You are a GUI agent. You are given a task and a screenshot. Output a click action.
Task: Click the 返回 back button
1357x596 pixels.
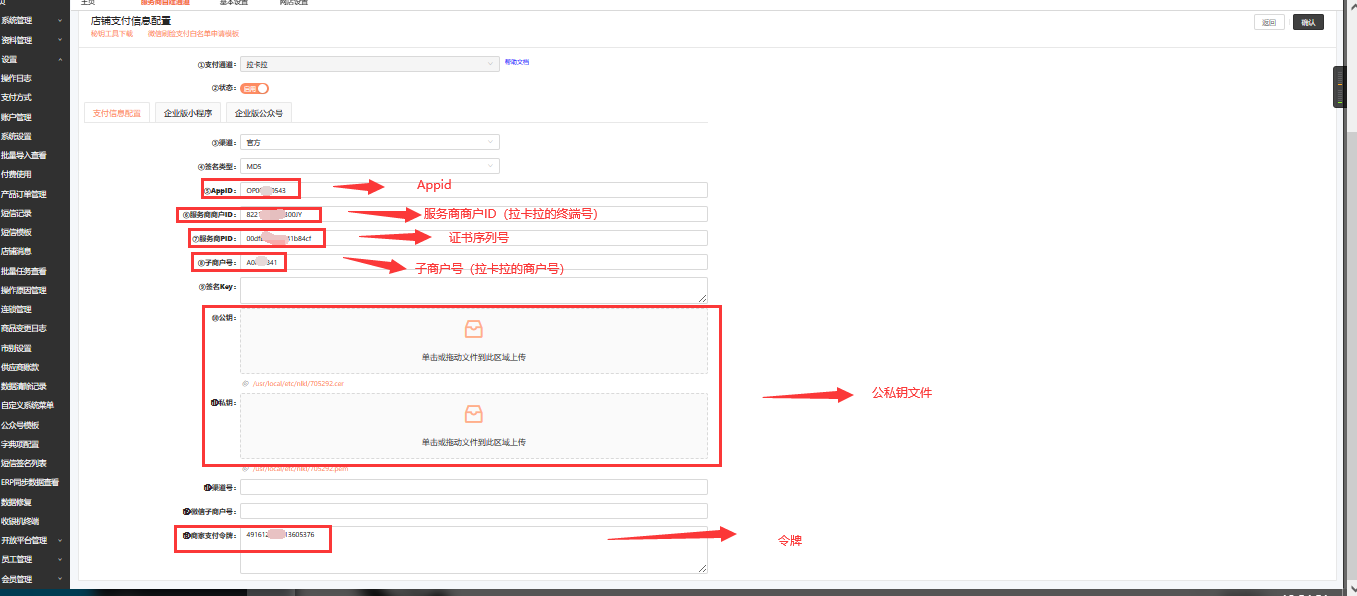1269,22
